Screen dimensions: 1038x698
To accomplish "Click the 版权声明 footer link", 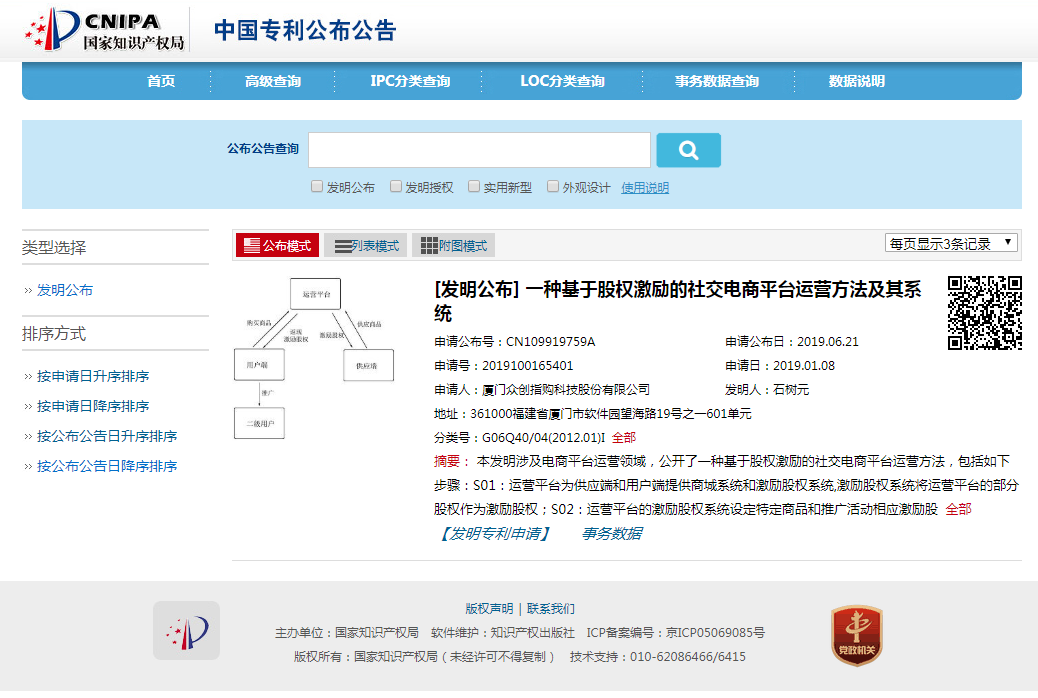I will tap(489, 609).
